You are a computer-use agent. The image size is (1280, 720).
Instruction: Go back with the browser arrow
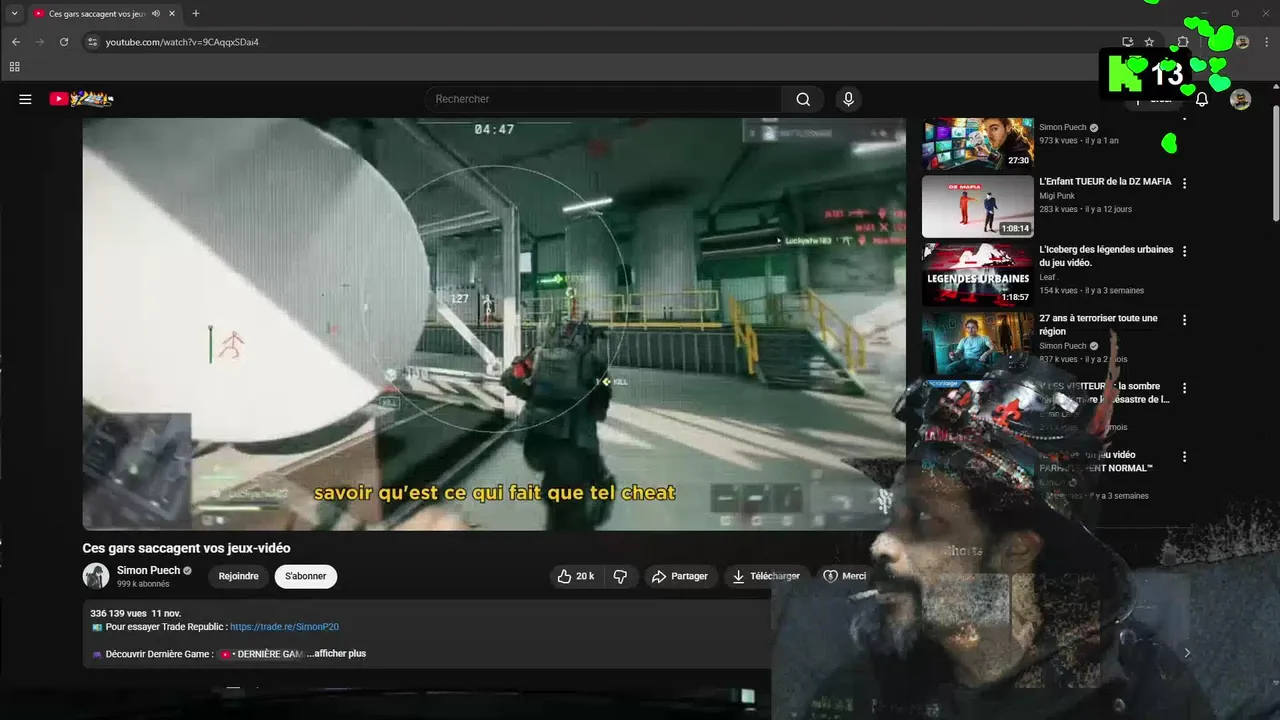coord(16,42)
